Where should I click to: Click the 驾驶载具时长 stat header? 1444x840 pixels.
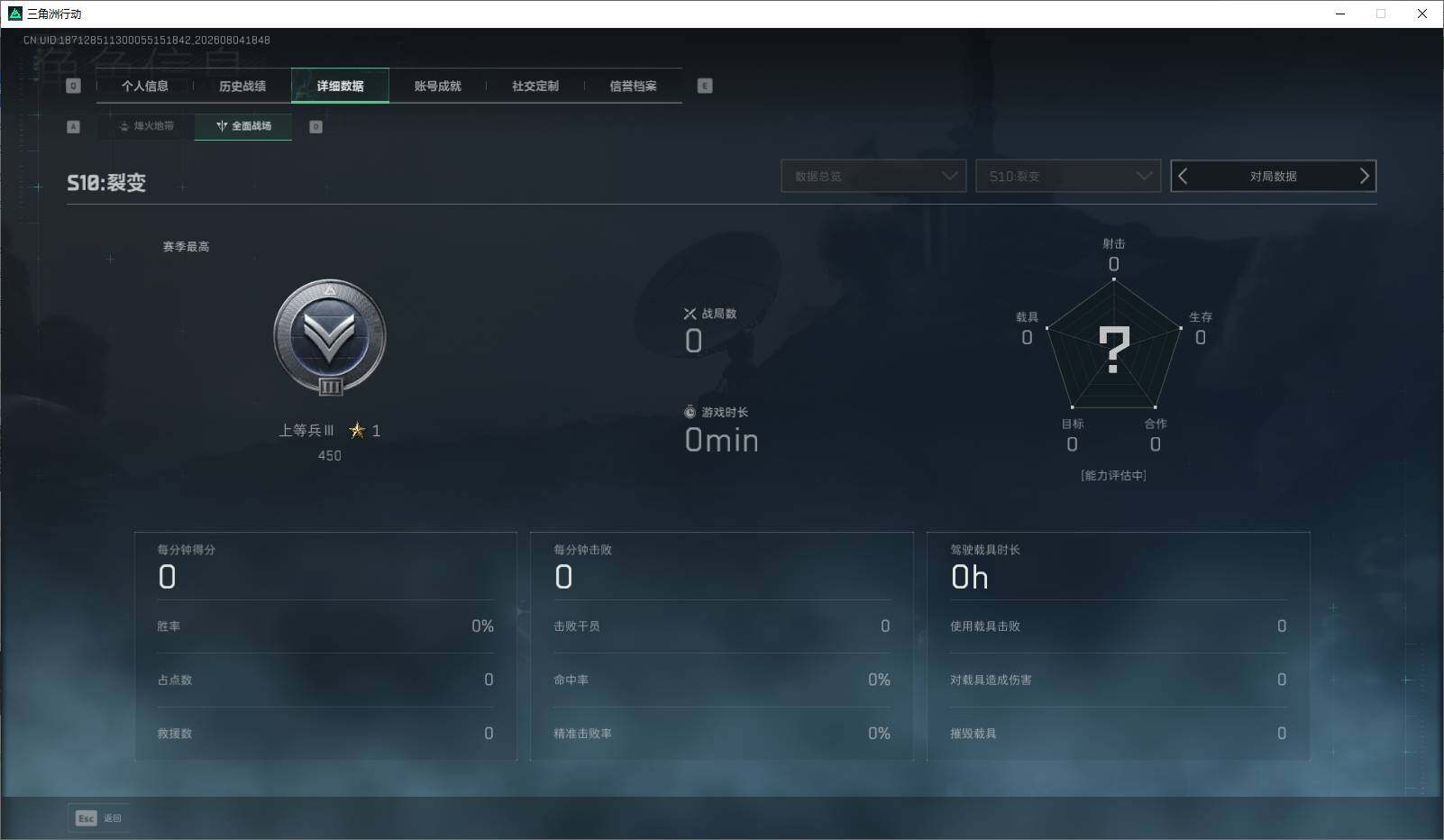pyautogui.click(x=985, y=549)
